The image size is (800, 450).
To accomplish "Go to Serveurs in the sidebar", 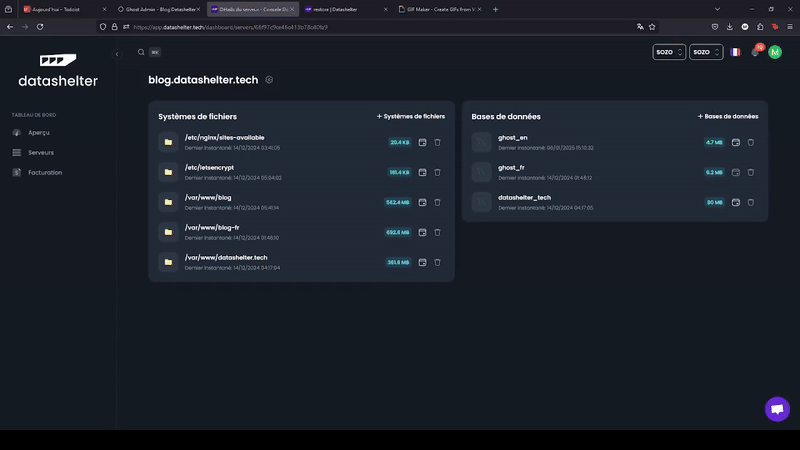I will tap(41, 152).
